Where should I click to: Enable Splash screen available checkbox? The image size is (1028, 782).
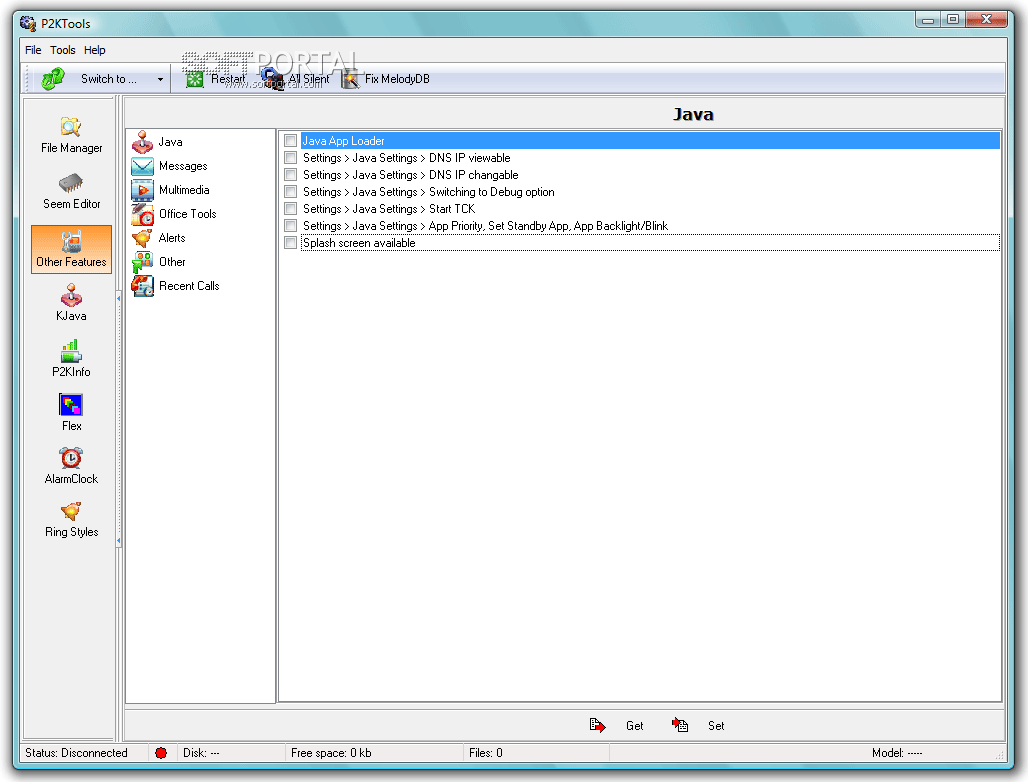point(290,243)
